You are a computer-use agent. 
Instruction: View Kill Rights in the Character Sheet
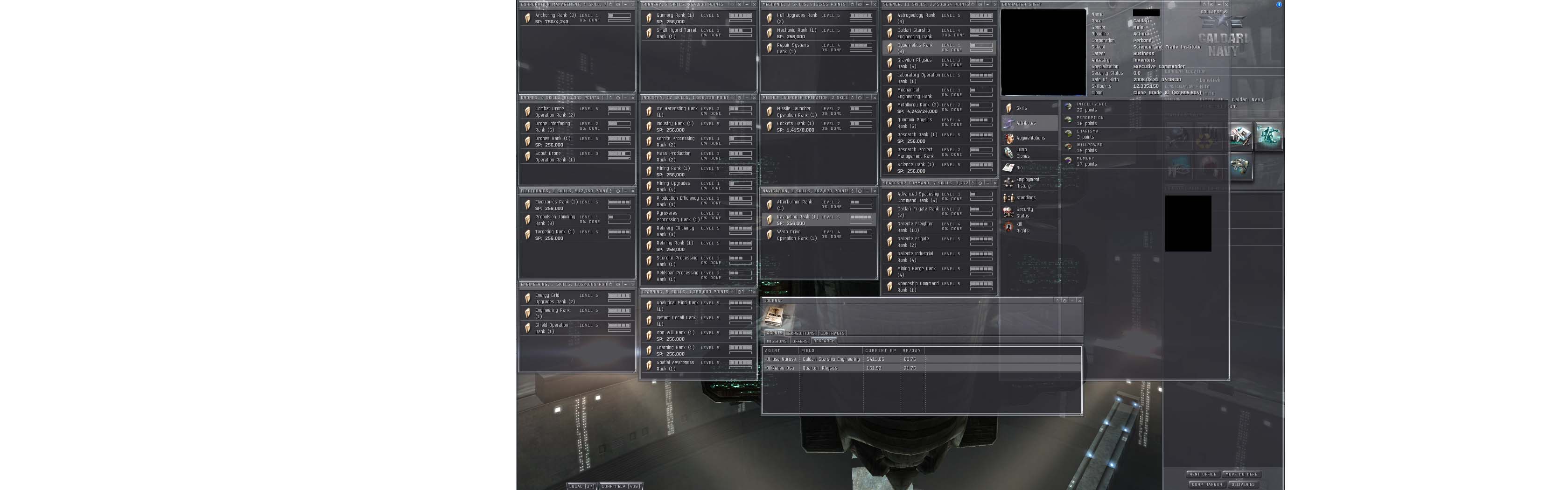click(x=1030, y=228)
